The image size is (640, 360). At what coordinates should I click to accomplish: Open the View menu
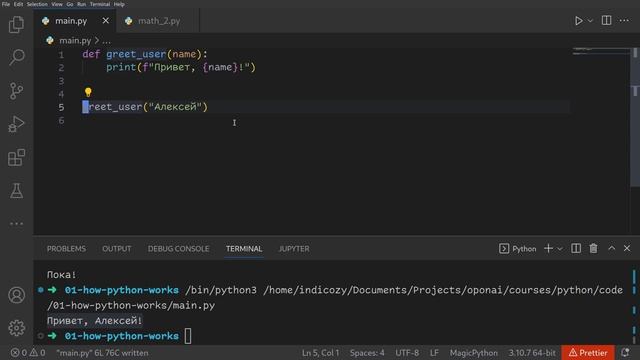57,4
